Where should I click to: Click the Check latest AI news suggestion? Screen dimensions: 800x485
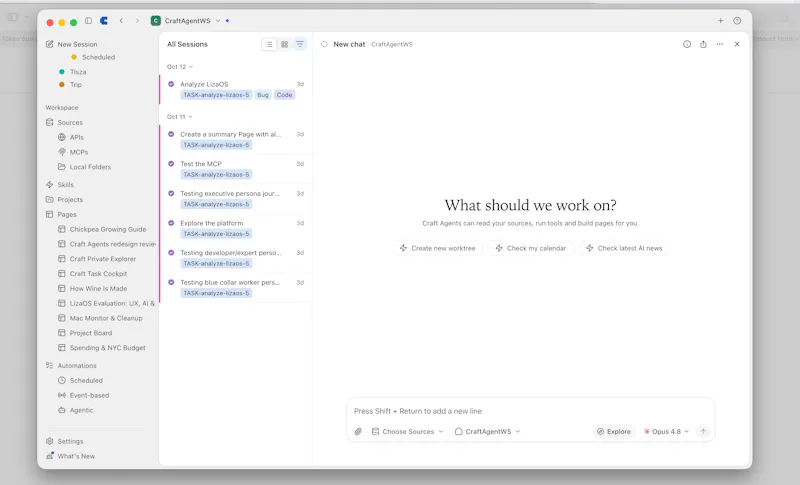tap(624, 248)
